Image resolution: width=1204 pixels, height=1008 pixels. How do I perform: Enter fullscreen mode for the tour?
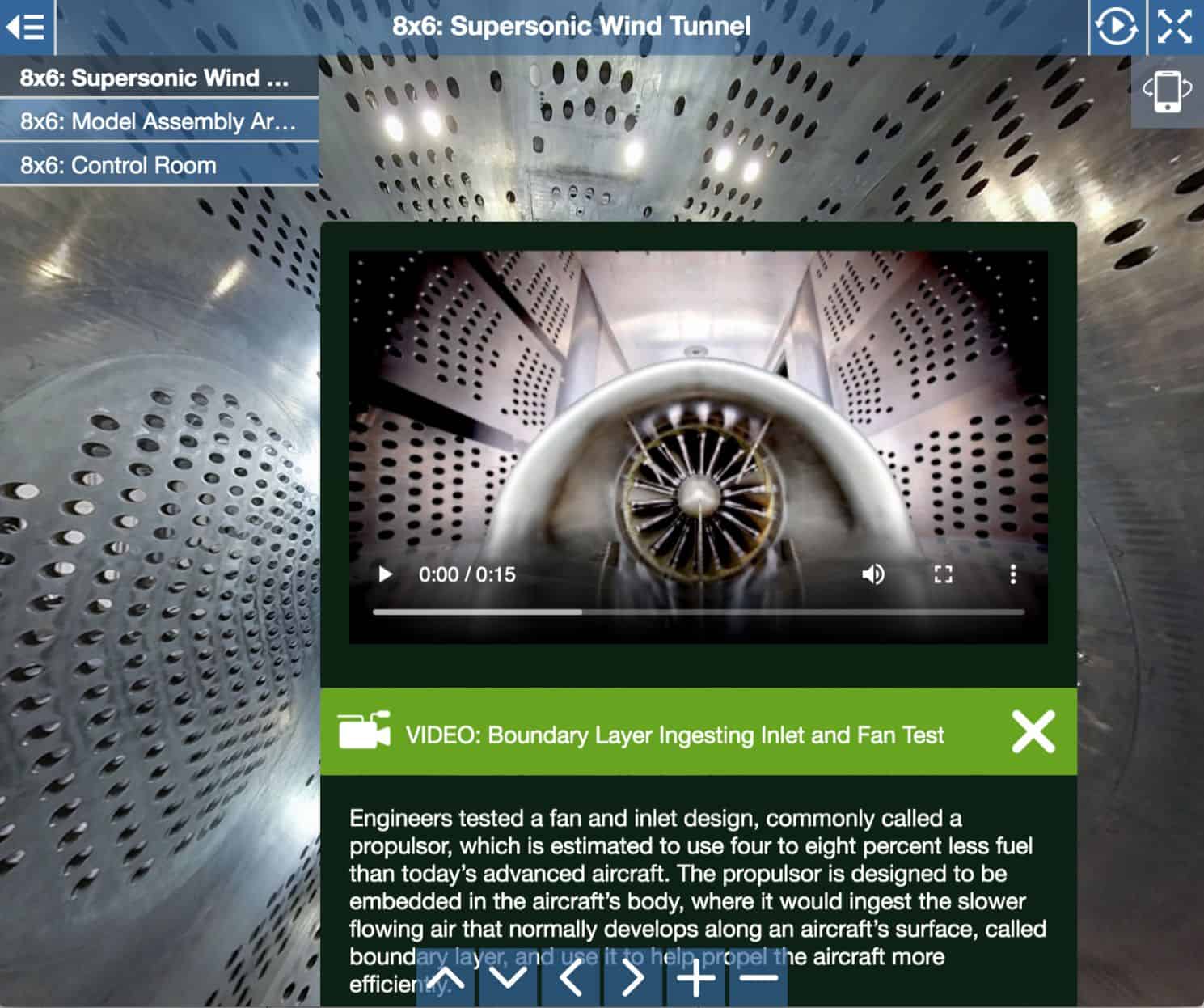tap(1174, 27)
